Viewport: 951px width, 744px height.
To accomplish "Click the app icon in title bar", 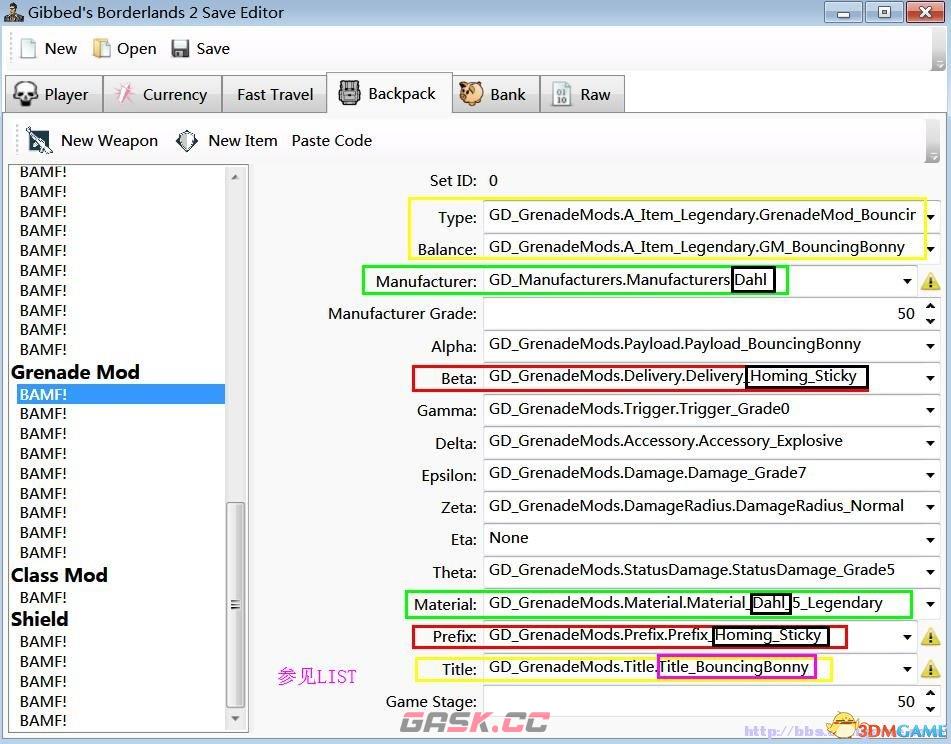I will [14, 12].
